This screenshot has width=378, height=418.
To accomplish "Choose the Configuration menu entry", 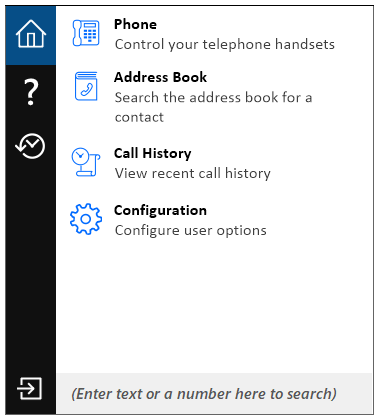I will [215, 220].
